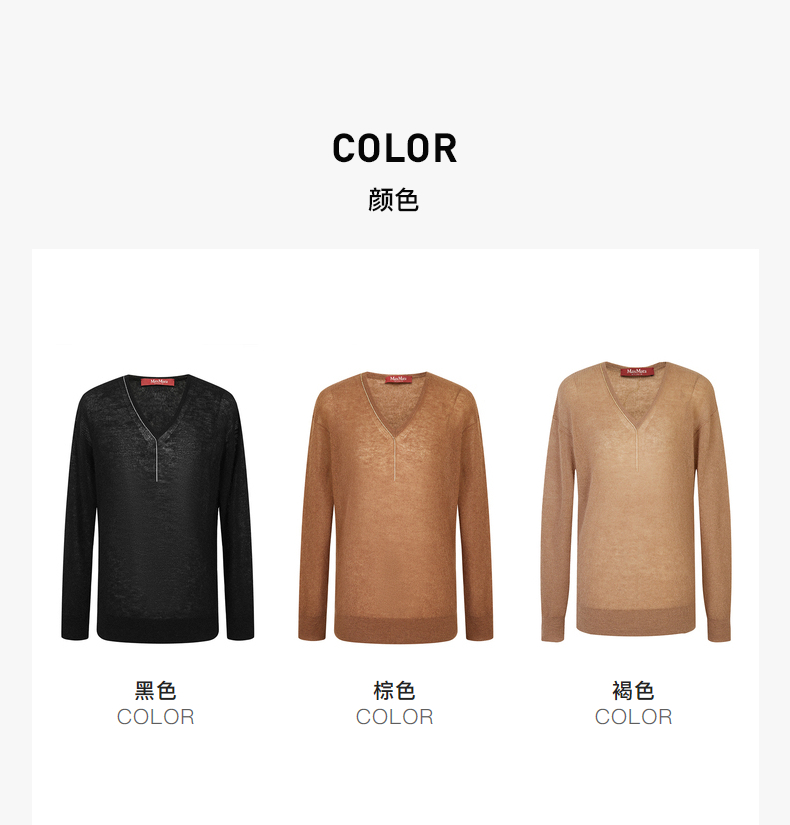Select the brown sweater in the middle
Viewport: 790px width, 825px height.
pos(395,507)
